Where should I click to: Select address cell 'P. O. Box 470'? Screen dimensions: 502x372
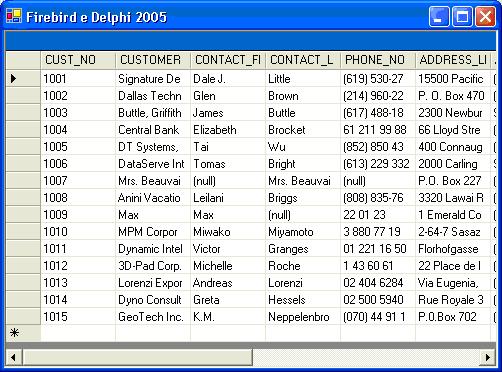pyautogui.click(x=453, y=96)
